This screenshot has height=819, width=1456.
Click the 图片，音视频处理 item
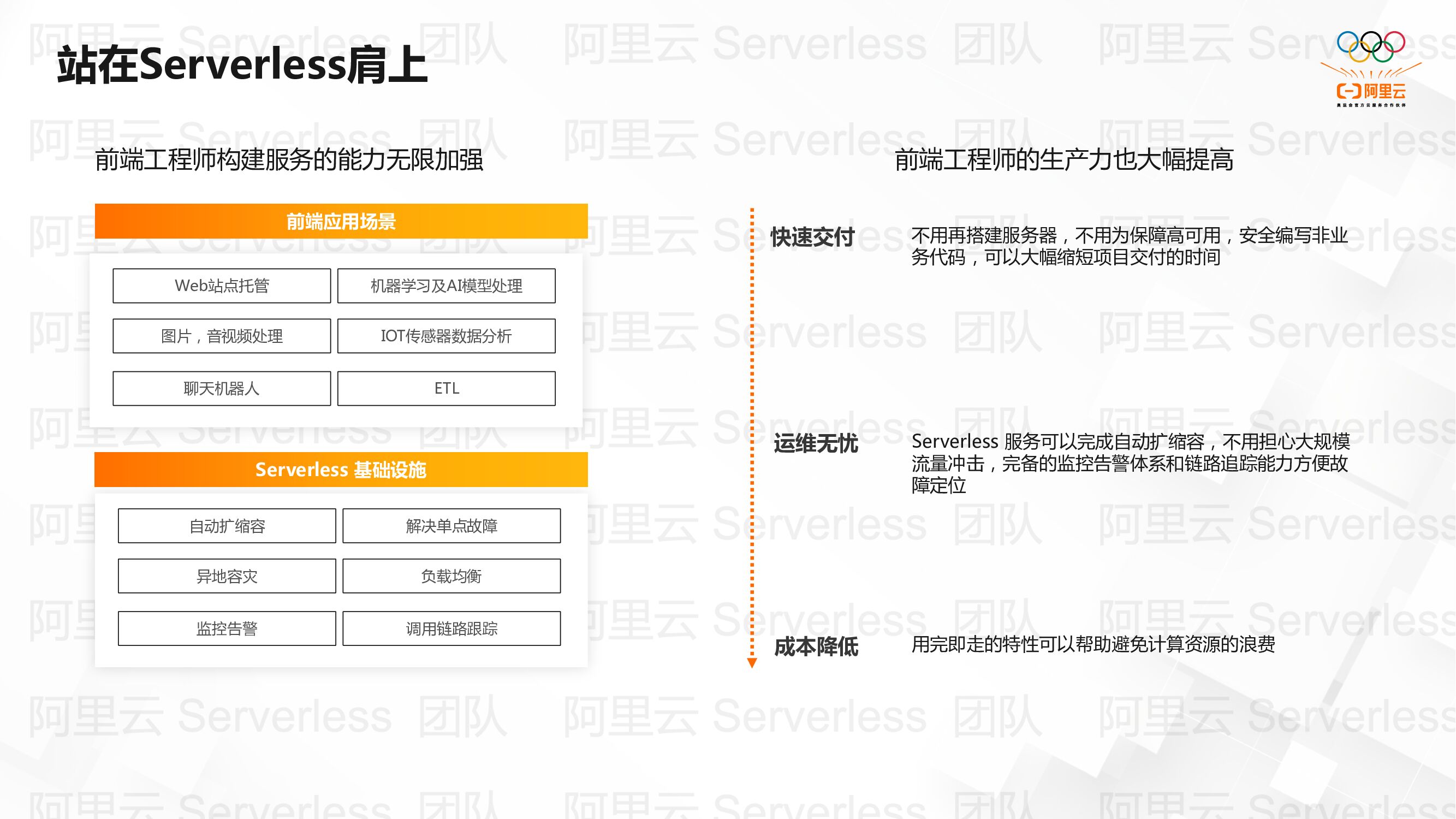click(222, 336)
